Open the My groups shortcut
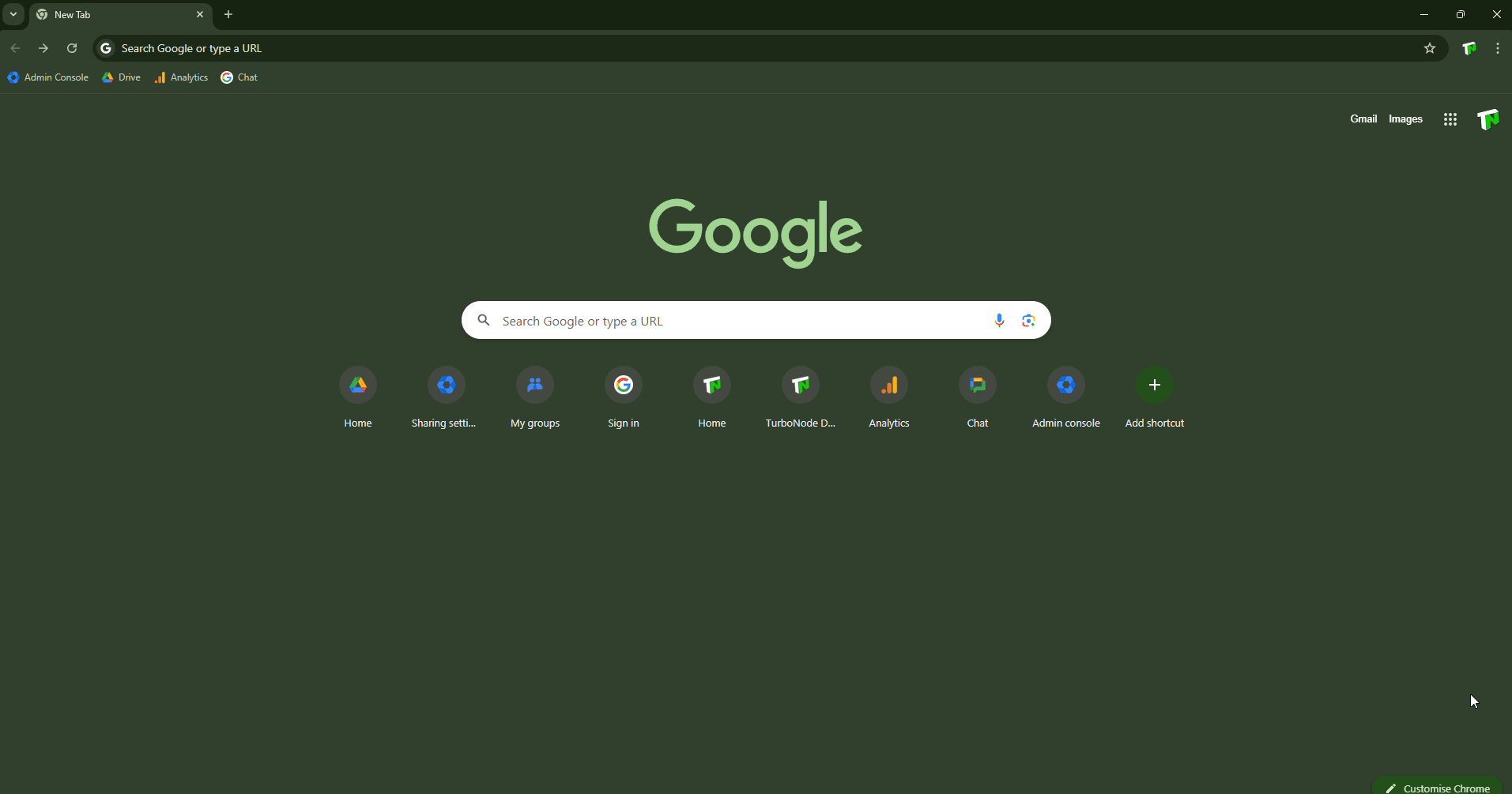Viewport: 1512px width, 794px height. click(535, 397)
